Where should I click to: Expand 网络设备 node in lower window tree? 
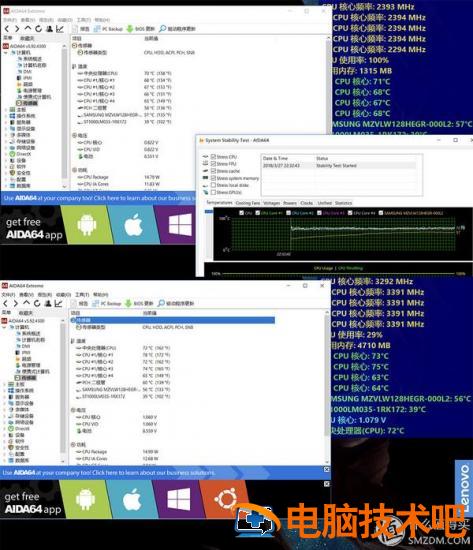5,422
